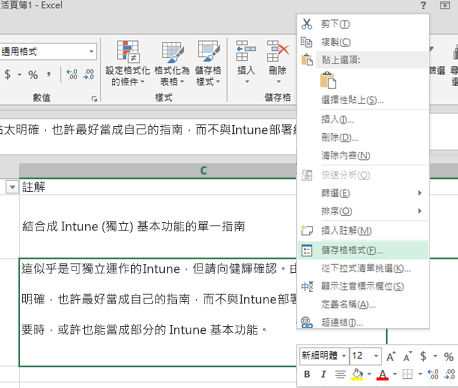
Task: Open number format dialog launcher
Action: 94,99
